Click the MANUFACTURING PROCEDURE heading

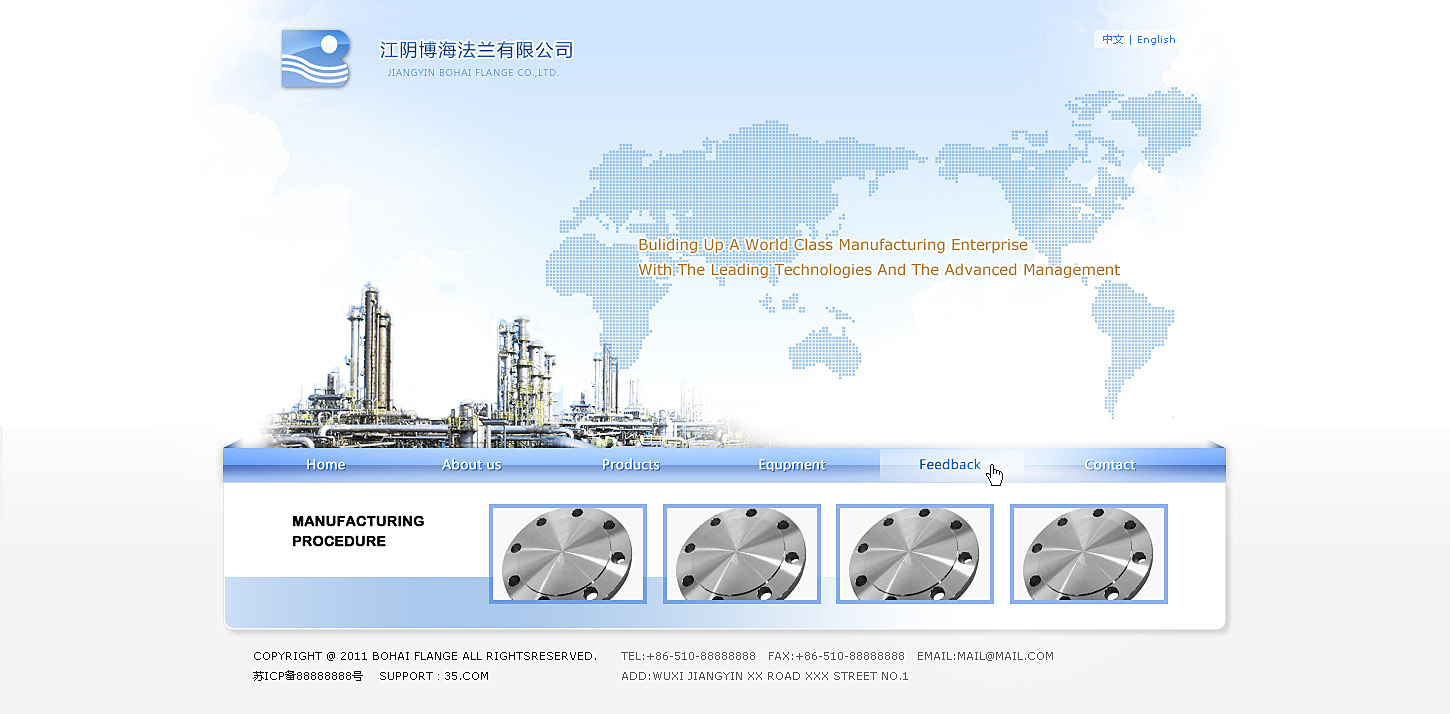358,531
